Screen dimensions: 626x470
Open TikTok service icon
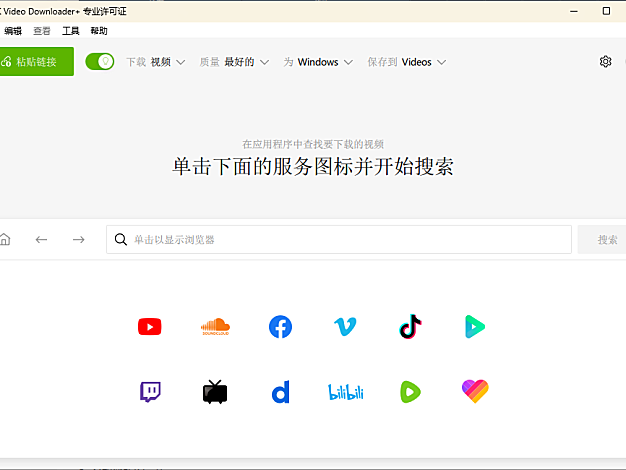coord(410,327)
